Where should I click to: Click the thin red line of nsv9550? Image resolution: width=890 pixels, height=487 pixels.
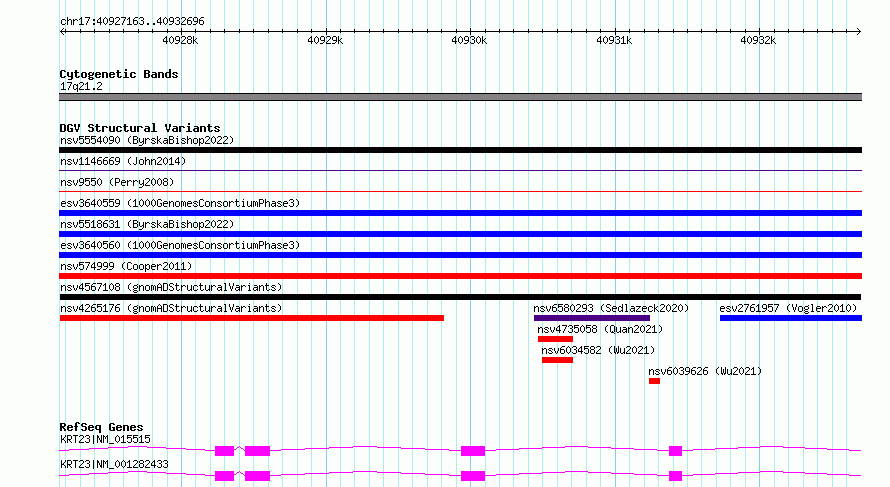[x=460, y=191]
